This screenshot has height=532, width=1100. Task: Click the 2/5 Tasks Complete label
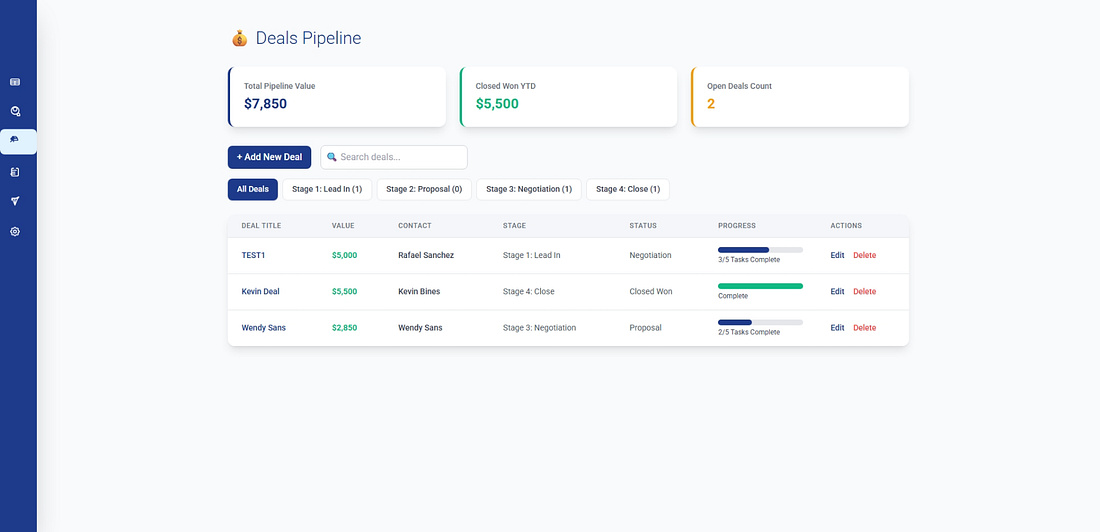749,332
